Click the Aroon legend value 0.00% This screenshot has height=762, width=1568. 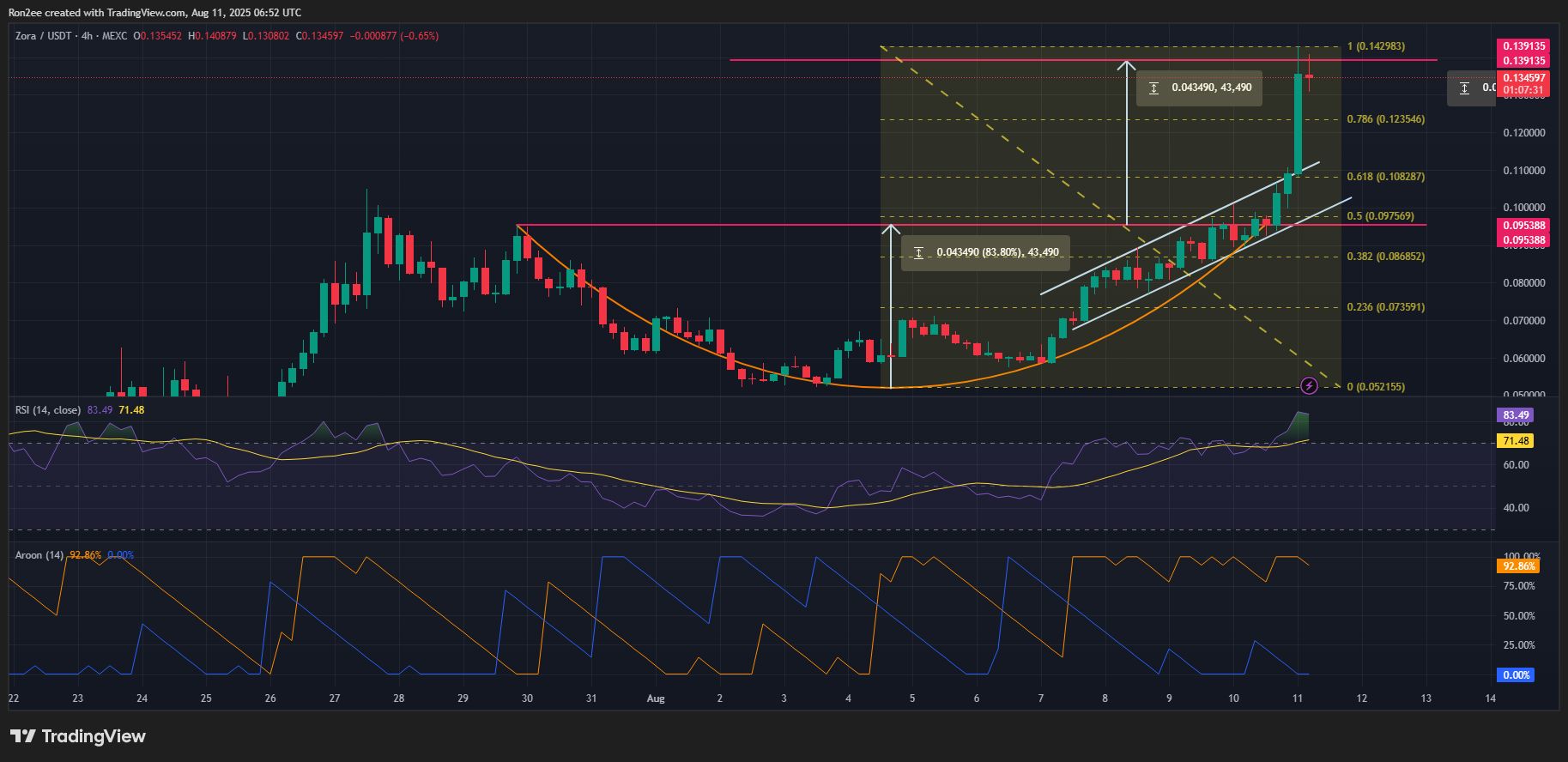[120, 555]
